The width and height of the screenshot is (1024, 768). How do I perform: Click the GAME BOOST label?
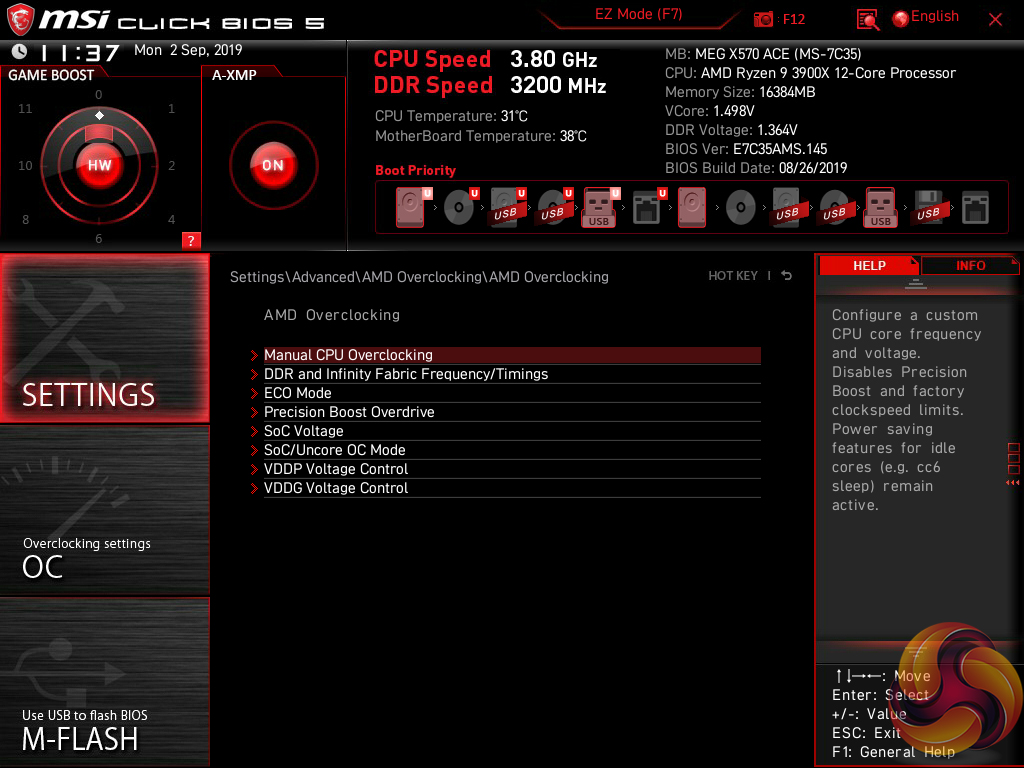click(x=51, y=75)
